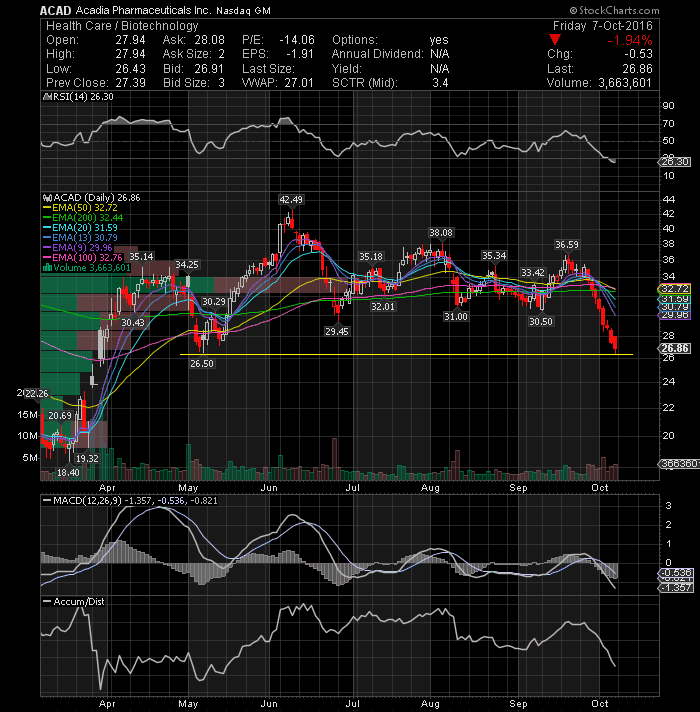
Task: Click the cyan EMA(20) legend color dash
Action: [x=47, y=227]
